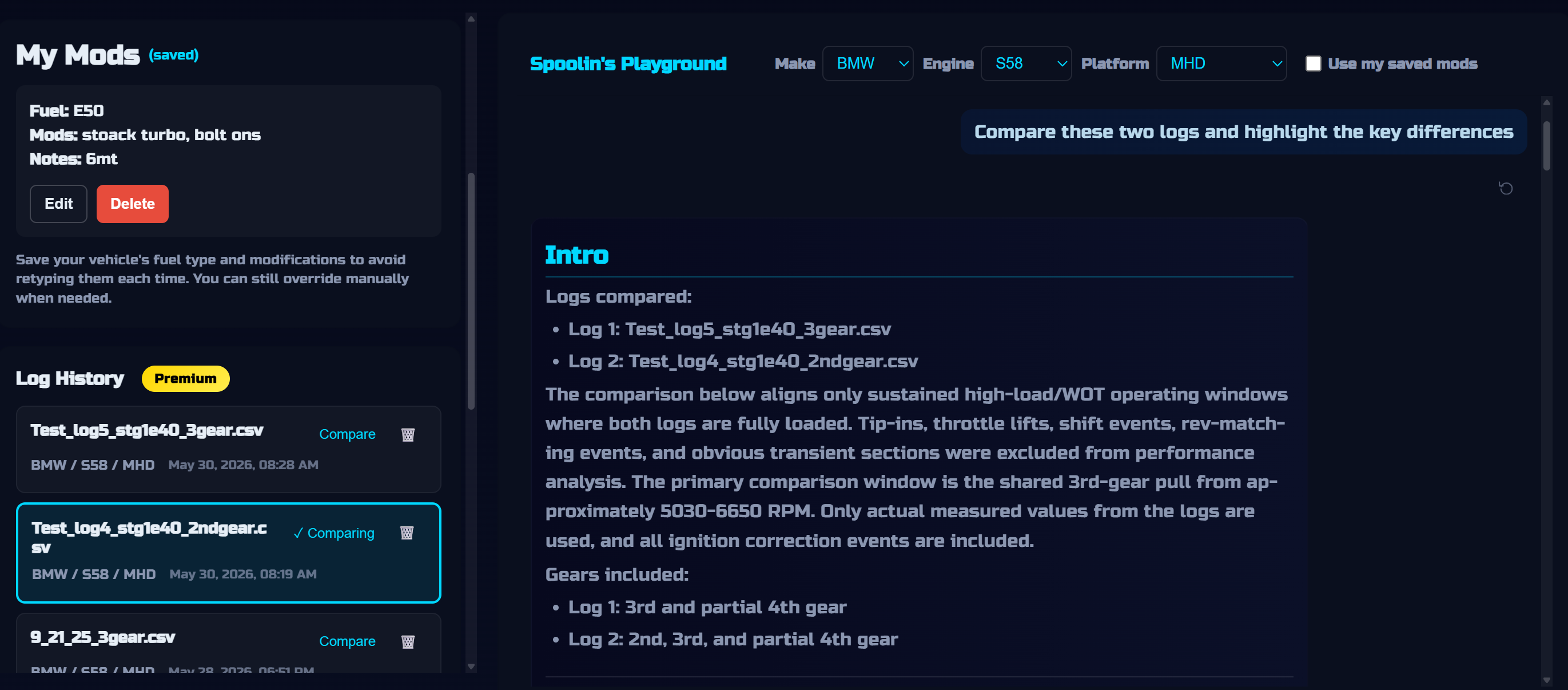
Task: Select the 9_21_25_3gear.csv log entry name
Action: (x=102, y=637)
